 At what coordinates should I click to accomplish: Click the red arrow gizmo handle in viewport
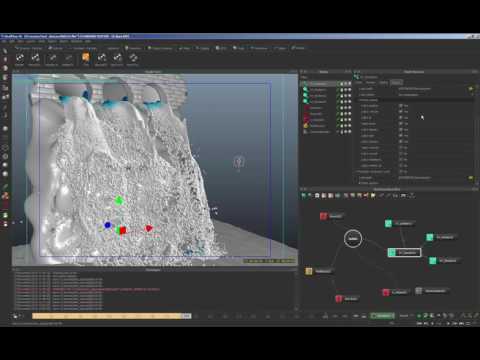149,228
